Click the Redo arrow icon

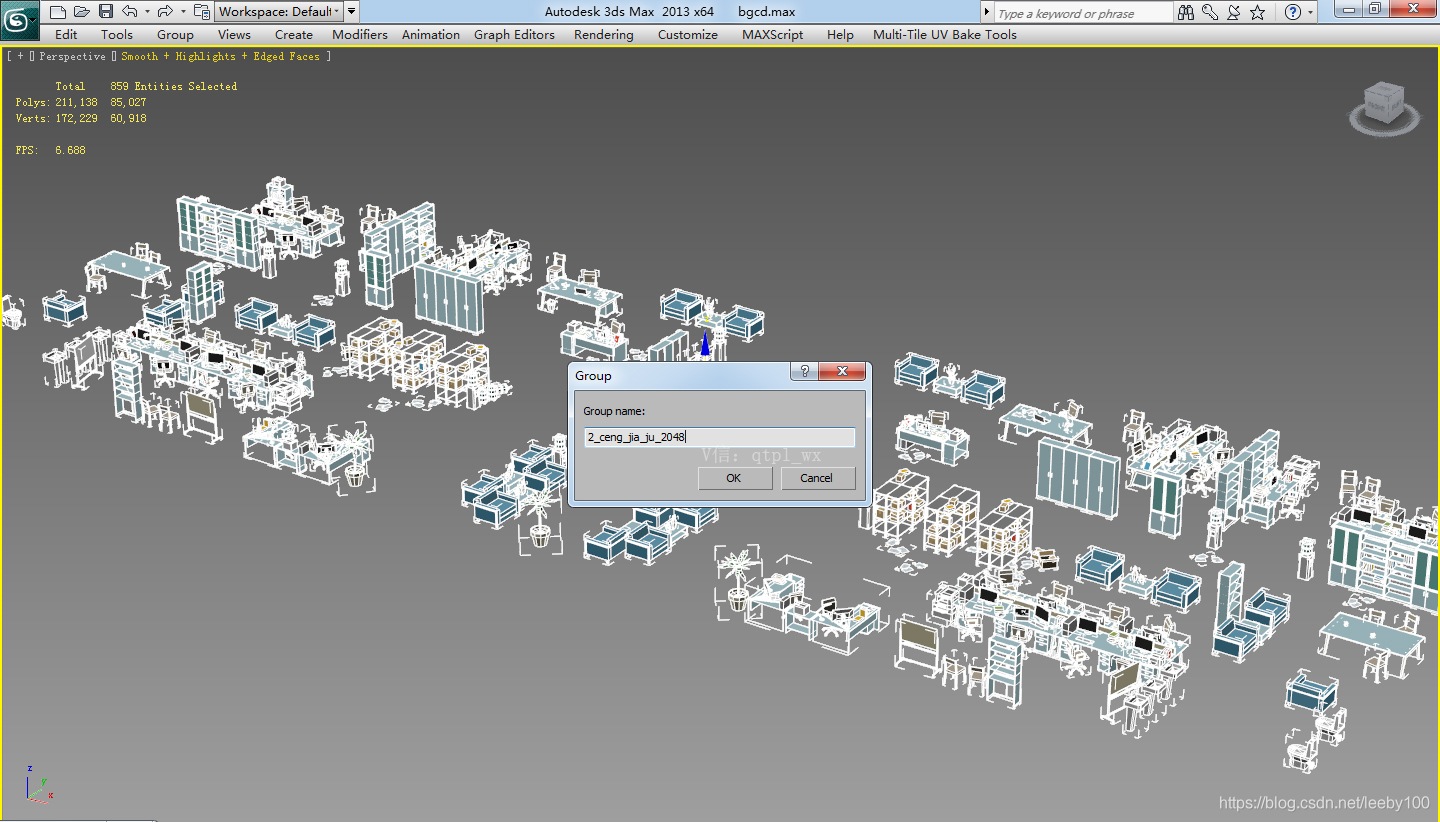pyautogui.click(x=165, y=12)
